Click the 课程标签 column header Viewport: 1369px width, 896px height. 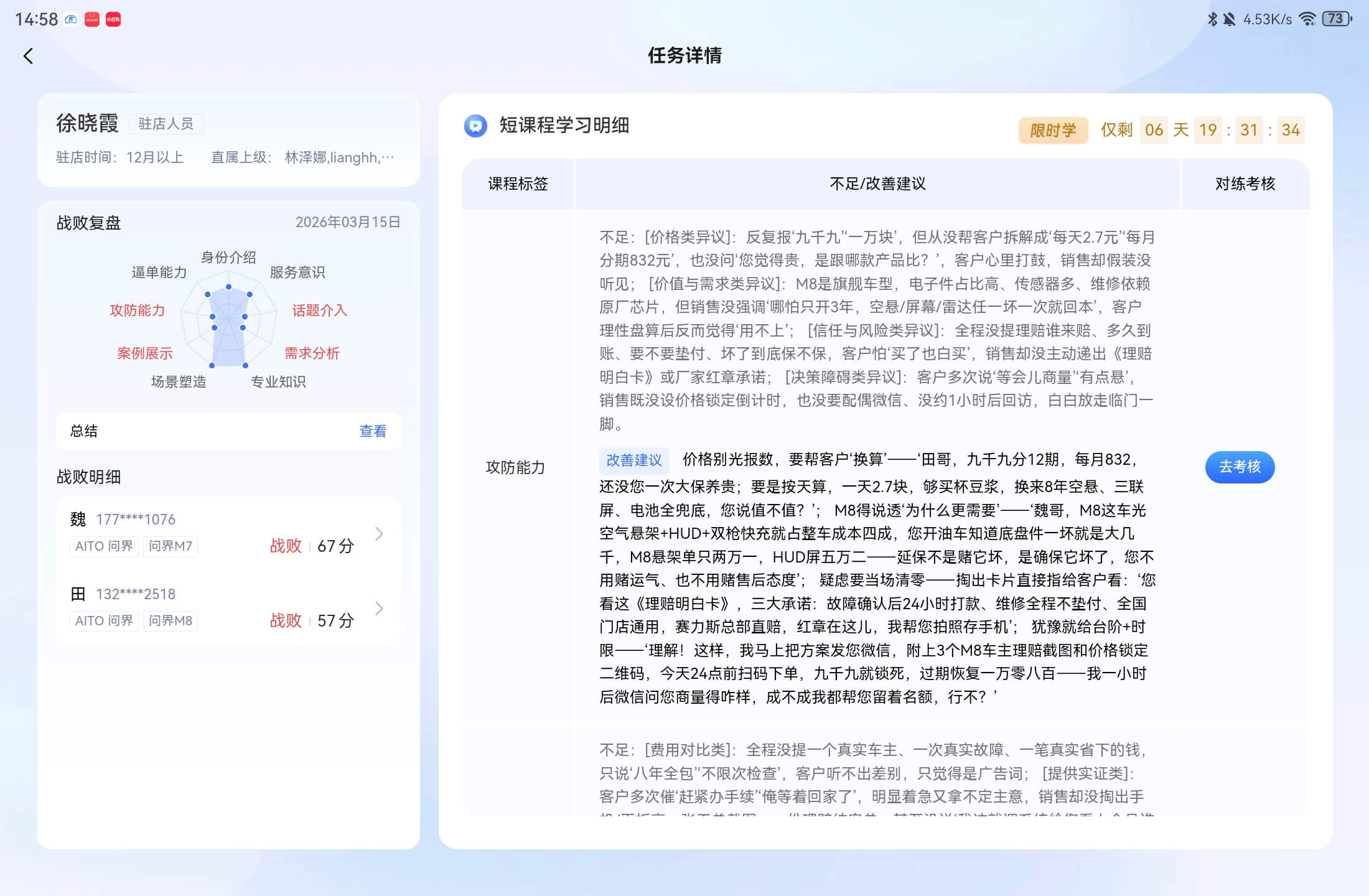point(517,184)
